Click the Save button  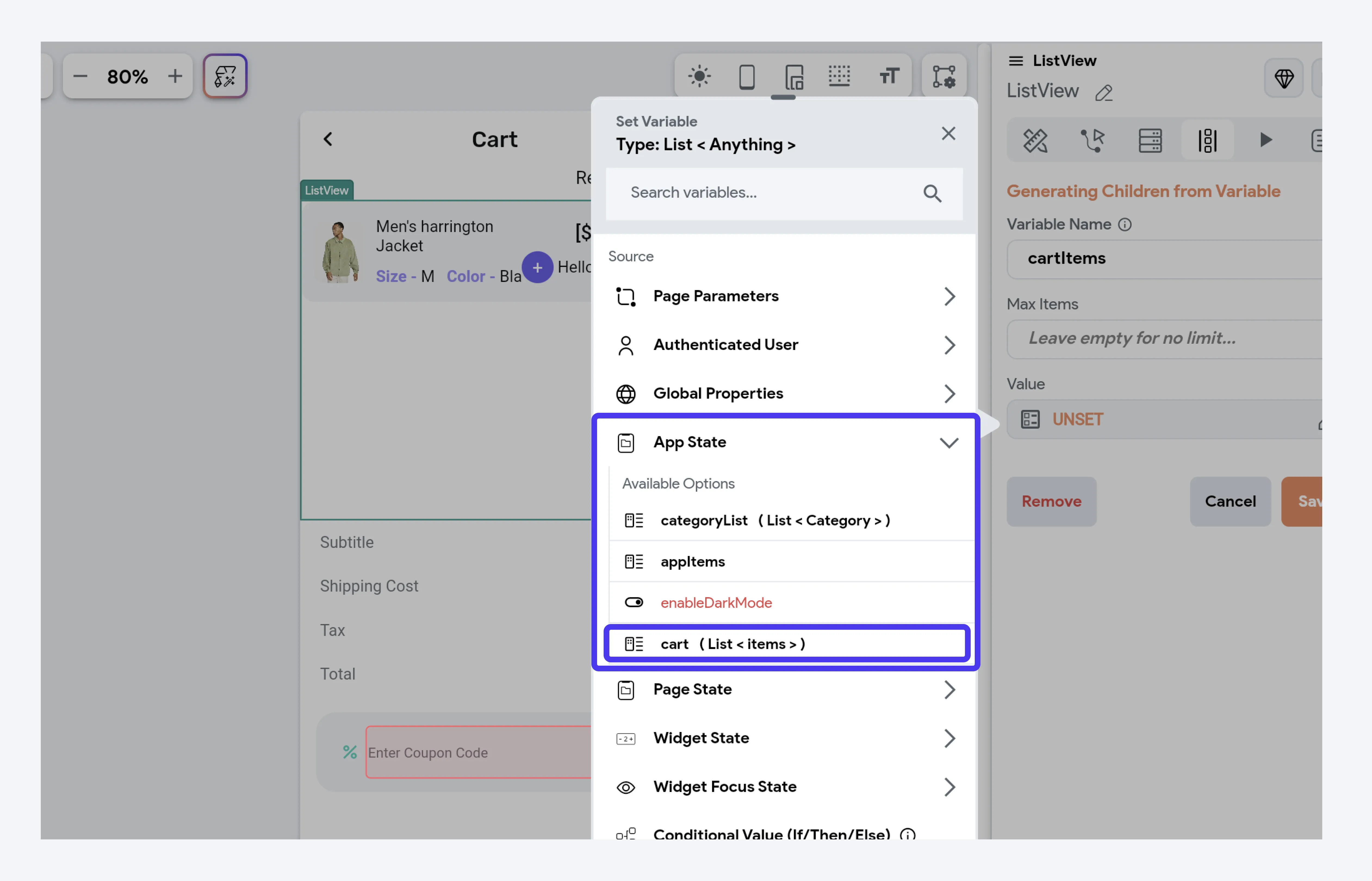[x=1302, y=501]
